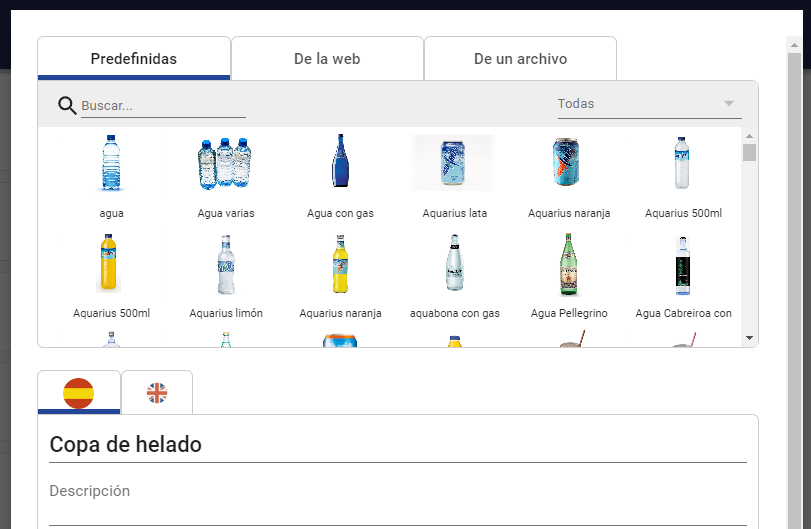Pick the 'Agua Pellegrino' green bottle
Screen dimensions: 811x529
(569, 264)
